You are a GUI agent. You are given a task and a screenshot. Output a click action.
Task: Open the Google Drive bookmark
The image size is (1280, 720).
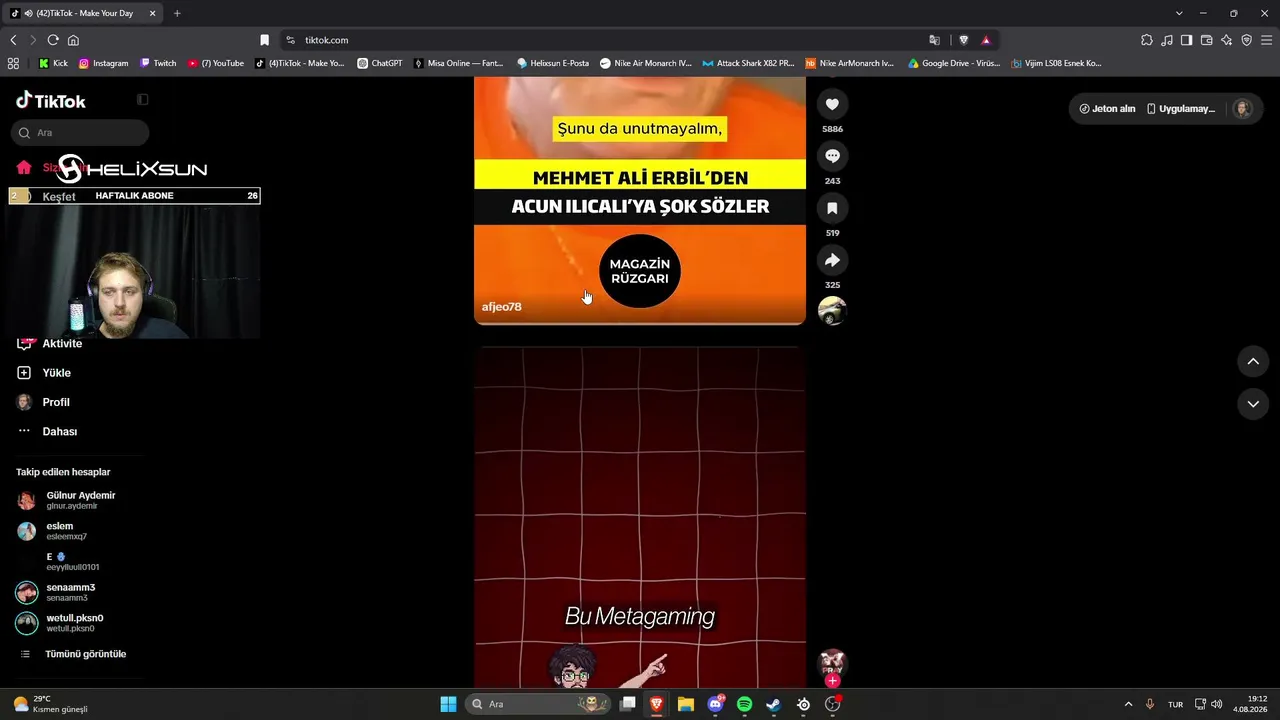[x=954, y=63]
